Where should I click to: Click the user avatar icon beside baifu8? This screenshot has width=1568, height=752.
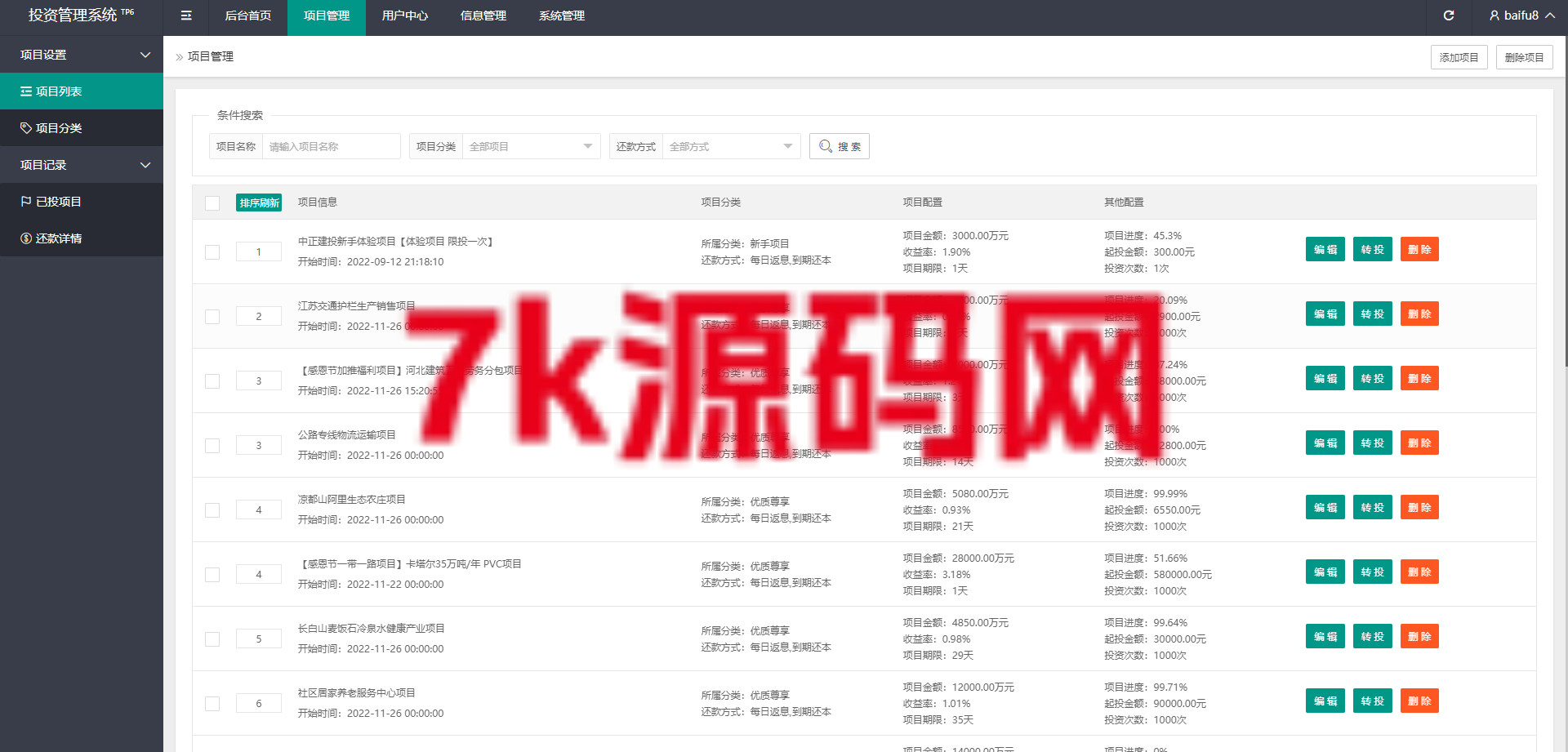(1494, 16)
